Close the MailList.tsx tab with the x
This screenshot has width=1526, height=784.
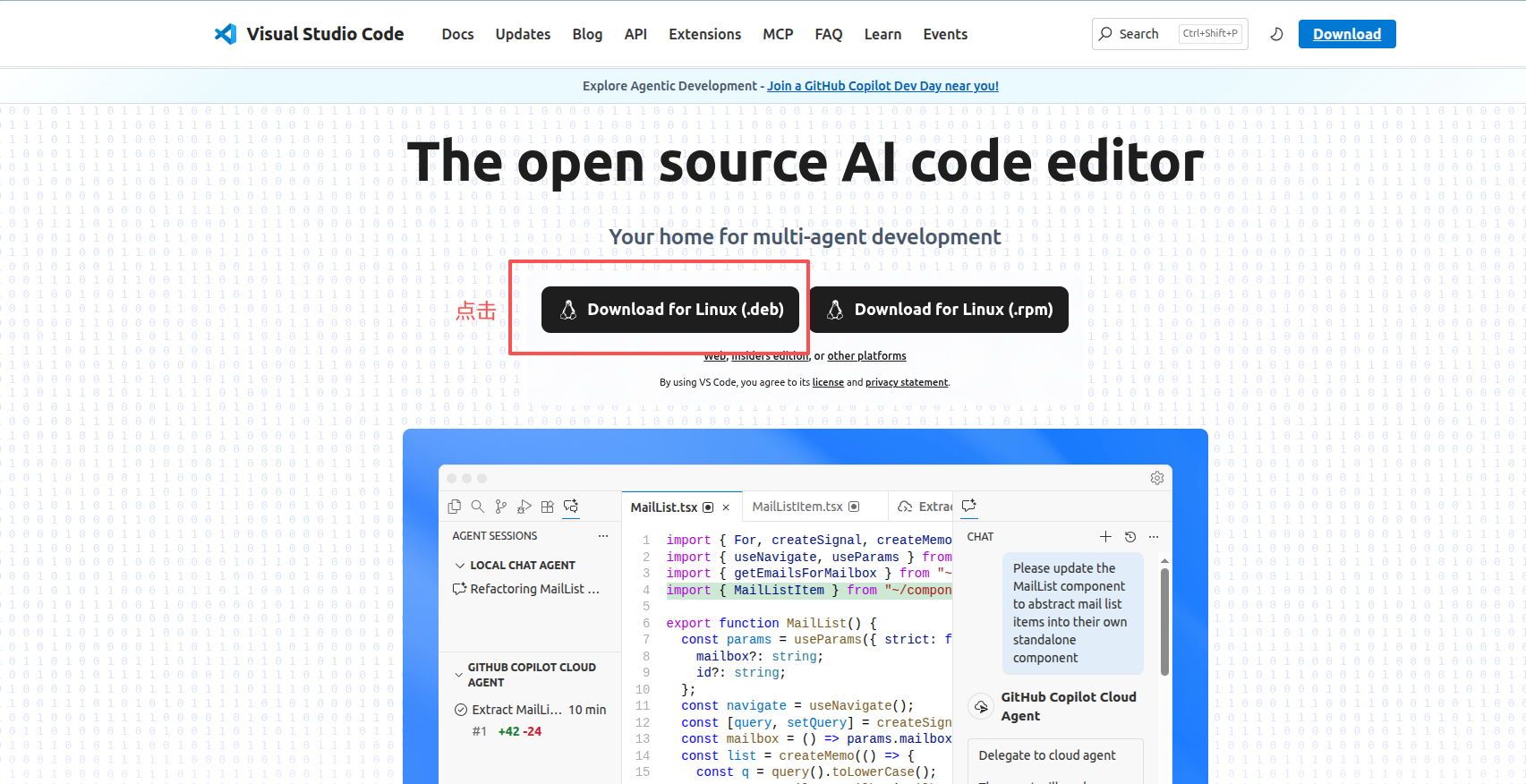(x=726, y=507)
